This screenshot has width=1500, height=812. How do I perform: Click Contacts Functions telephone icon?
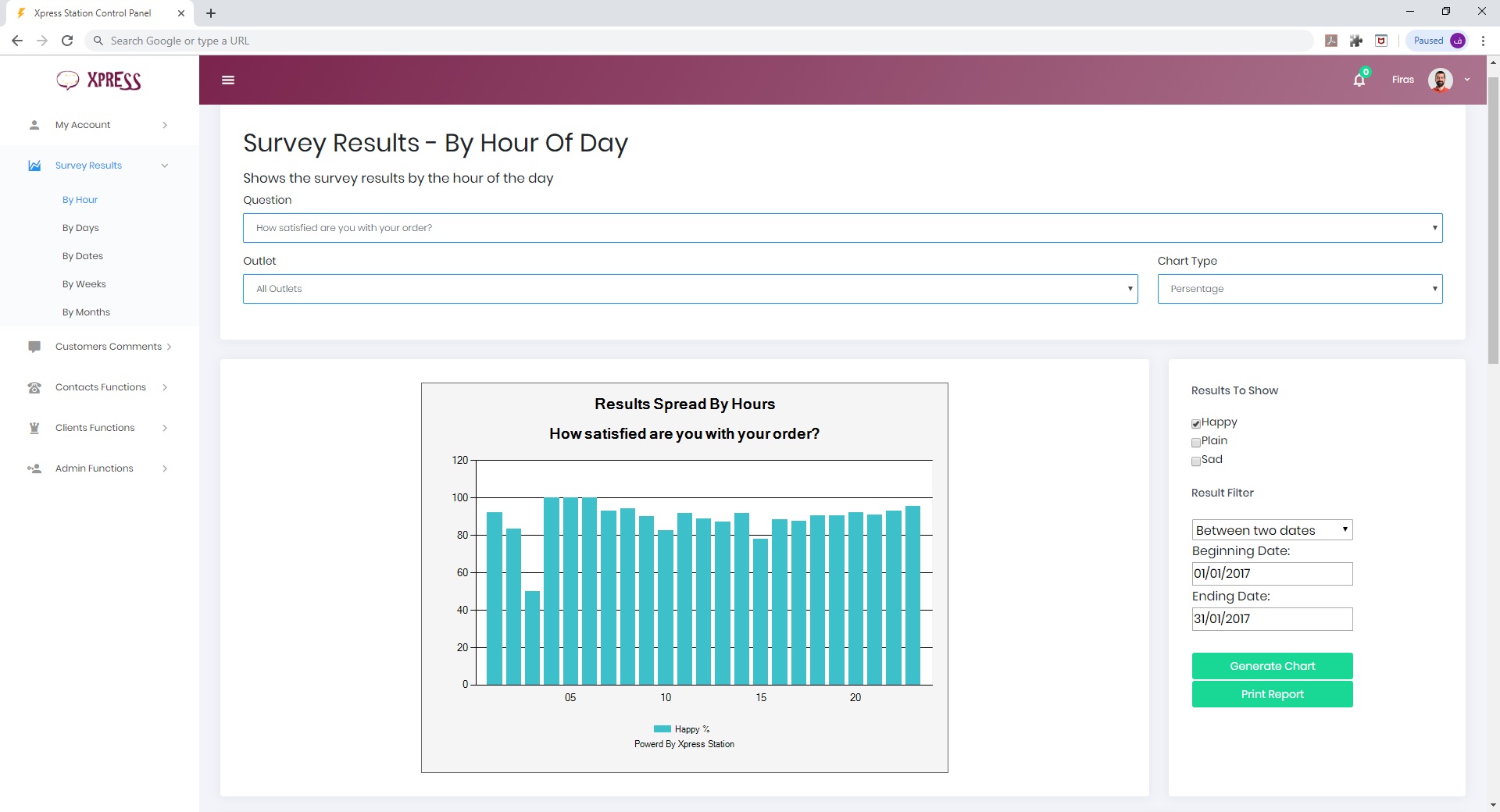[x=34, y=387]
